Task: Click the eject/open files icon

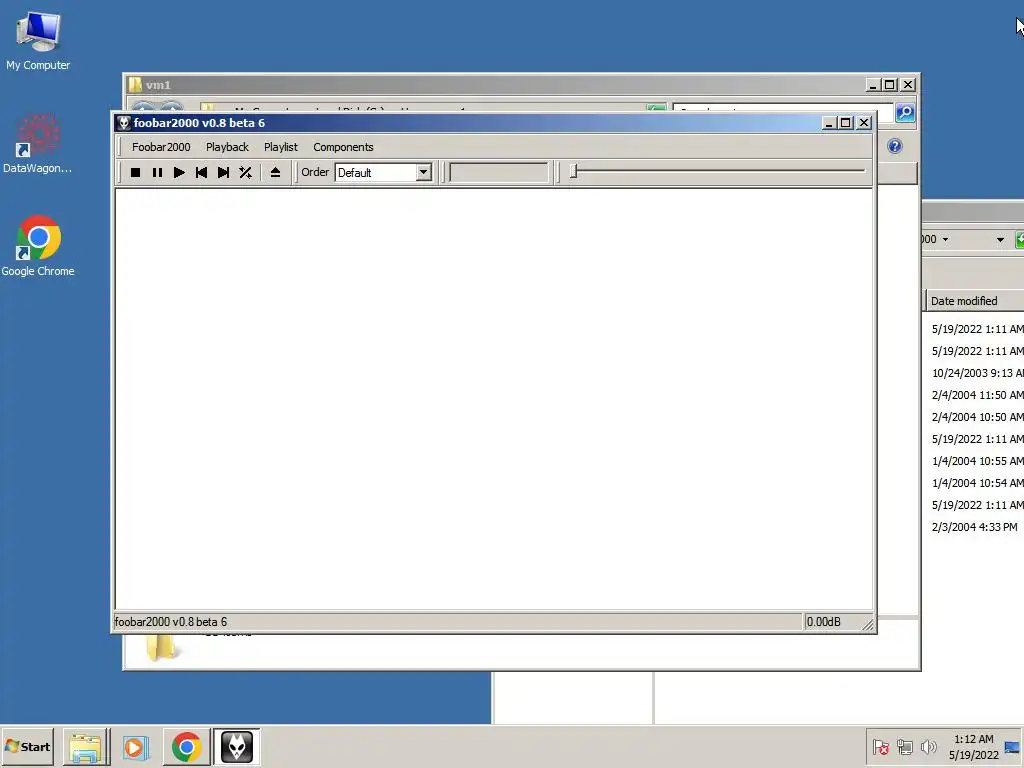Action: coord(275,172)
